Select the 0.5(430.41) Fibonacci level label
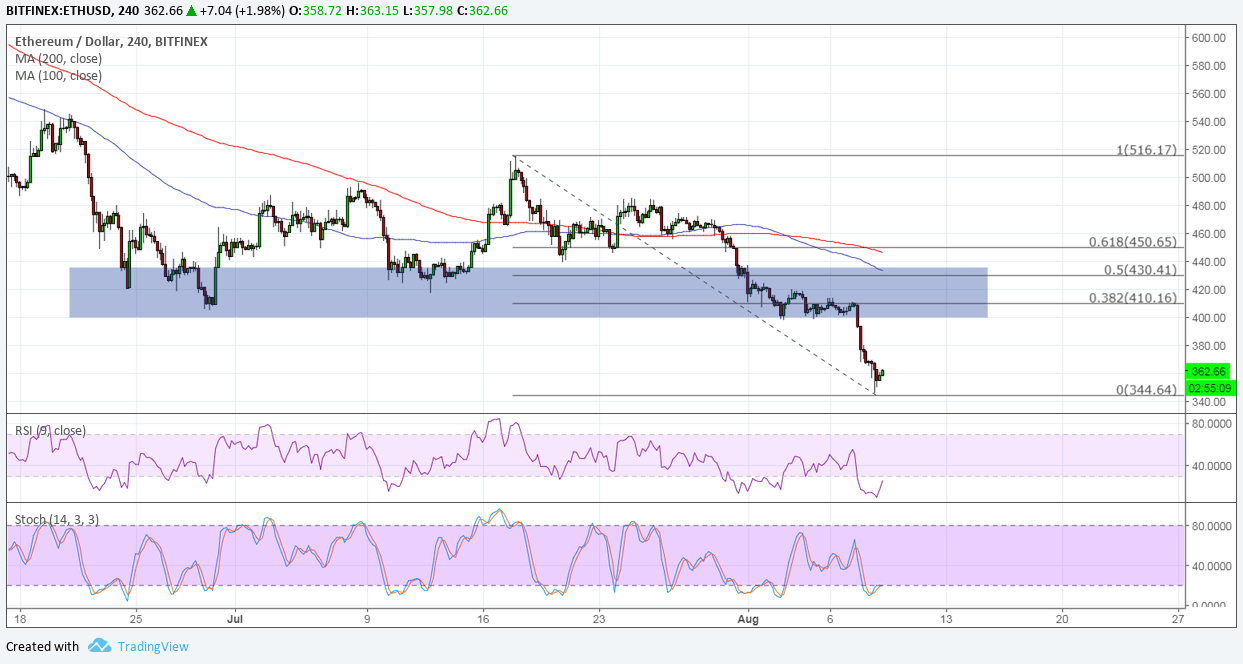Screen dimensions: 1243x664 pos(1139,270)
